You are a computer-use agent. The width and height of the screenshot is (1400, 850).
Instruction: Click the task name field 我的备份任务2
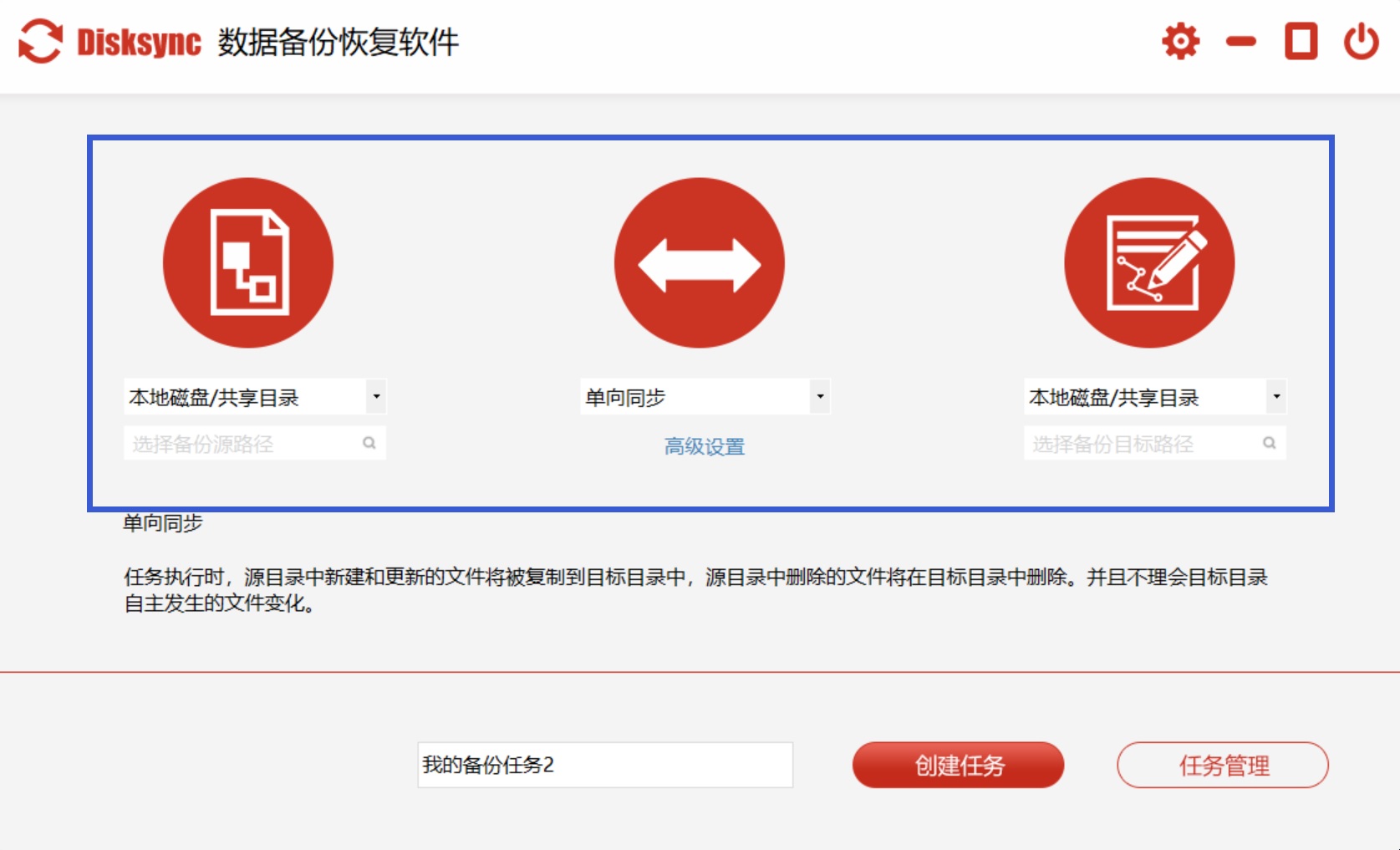[x=605, y=765]
